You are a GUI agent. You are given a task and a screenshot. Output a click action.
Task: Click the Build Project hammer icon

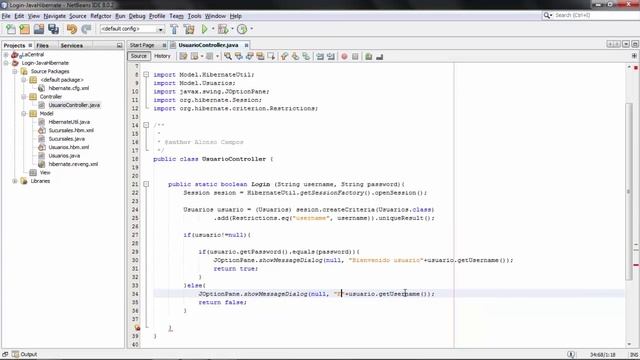pos(174,29)
